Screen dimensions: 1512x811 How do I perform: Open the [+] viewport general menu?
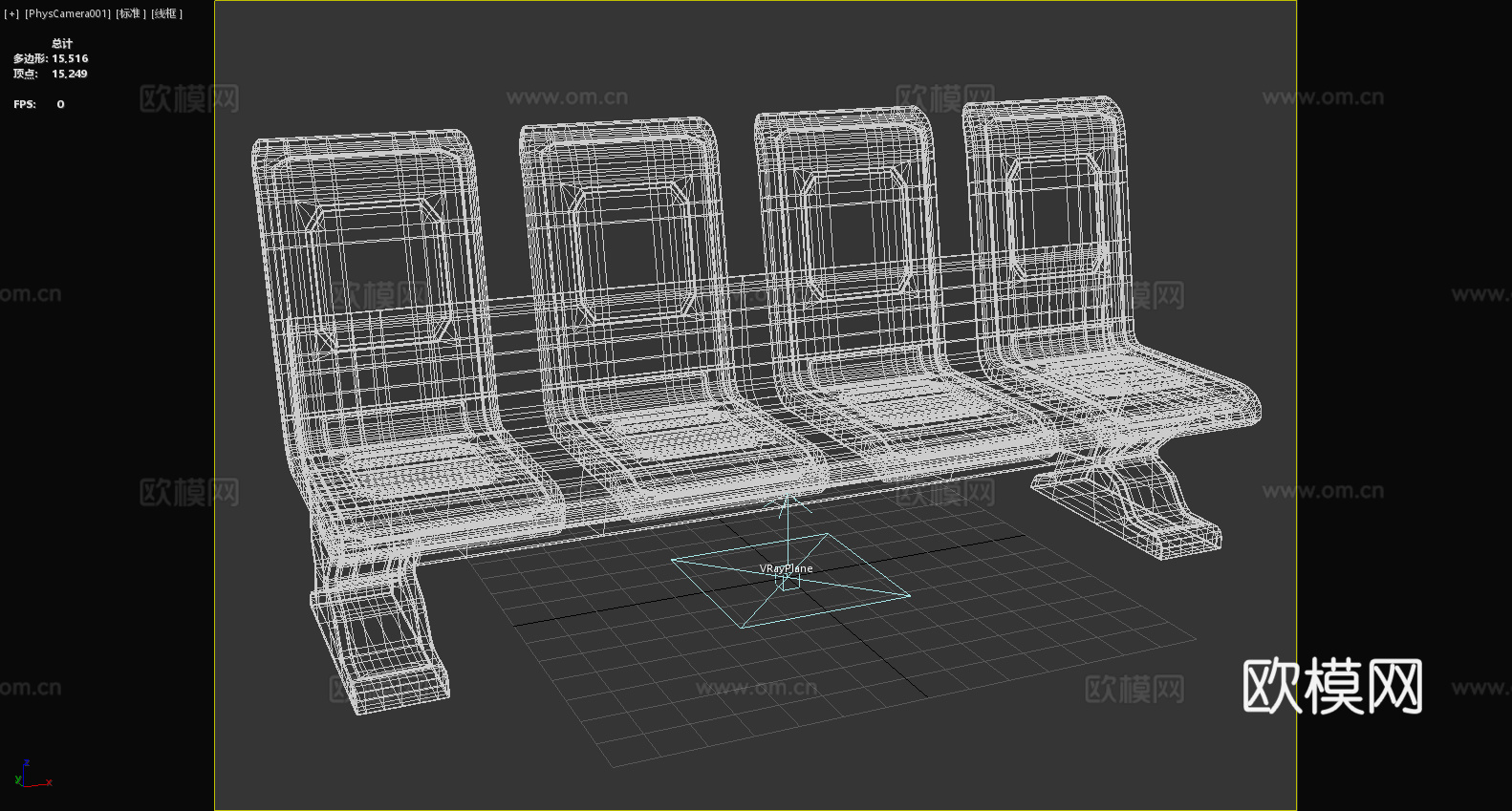[x=11, y=14]
